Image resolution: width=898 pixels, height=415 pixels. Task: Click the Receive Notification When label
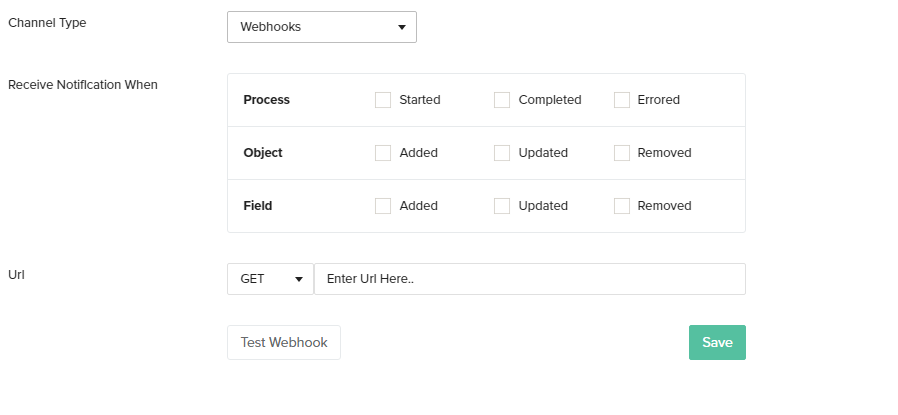tap(83, 85)
